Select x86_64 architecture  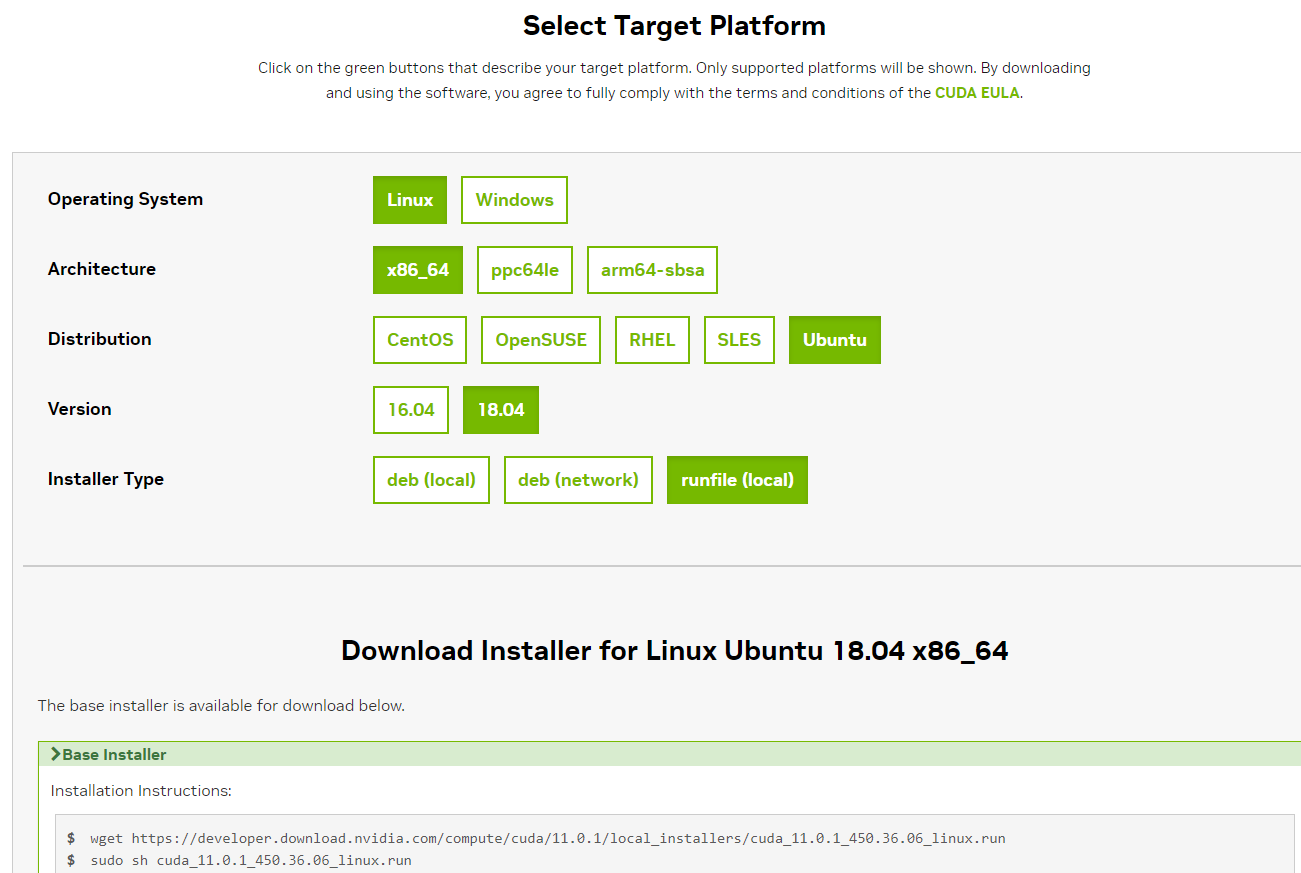point(418,270)
